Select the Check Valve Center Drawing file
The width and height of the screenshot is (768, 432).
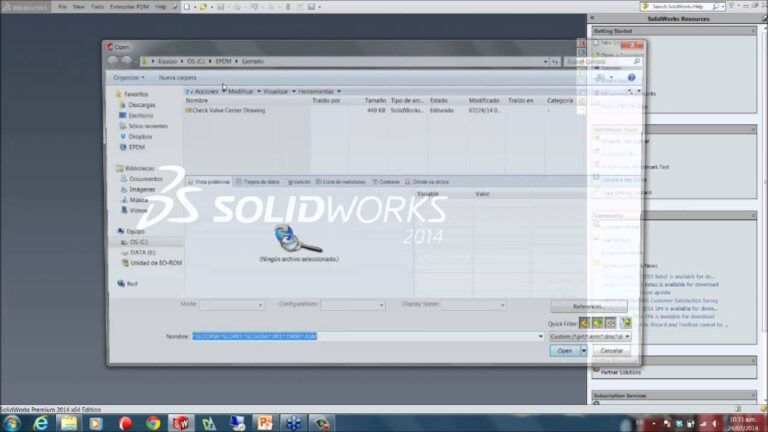pyautogui.click(x=230, y=110)
